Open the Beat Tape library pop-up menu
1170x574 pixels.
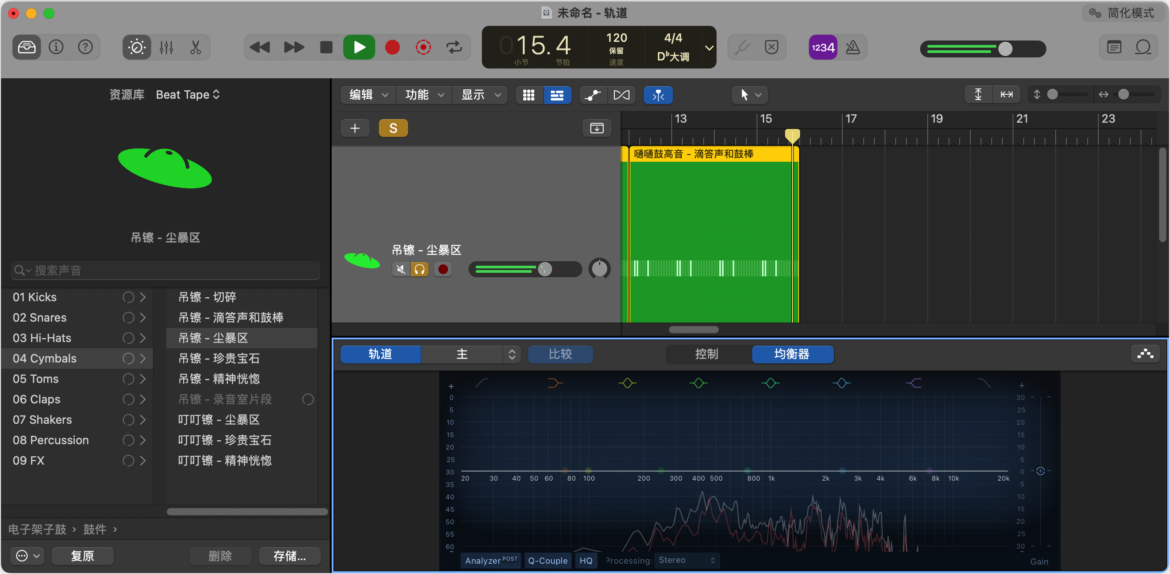pyautogui.click(x=188, y=95)
